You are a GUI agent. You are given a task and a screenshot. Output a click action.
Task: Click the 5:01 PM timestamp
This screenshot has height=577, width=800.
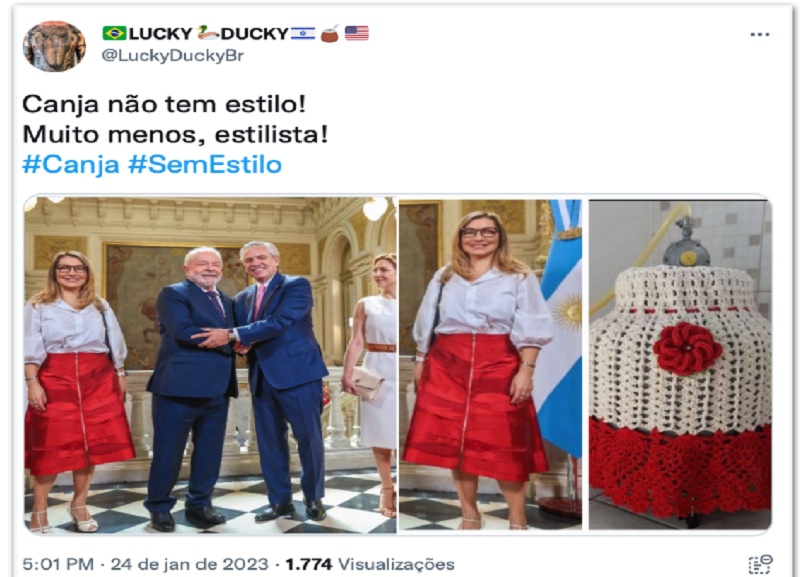(58, 564)
